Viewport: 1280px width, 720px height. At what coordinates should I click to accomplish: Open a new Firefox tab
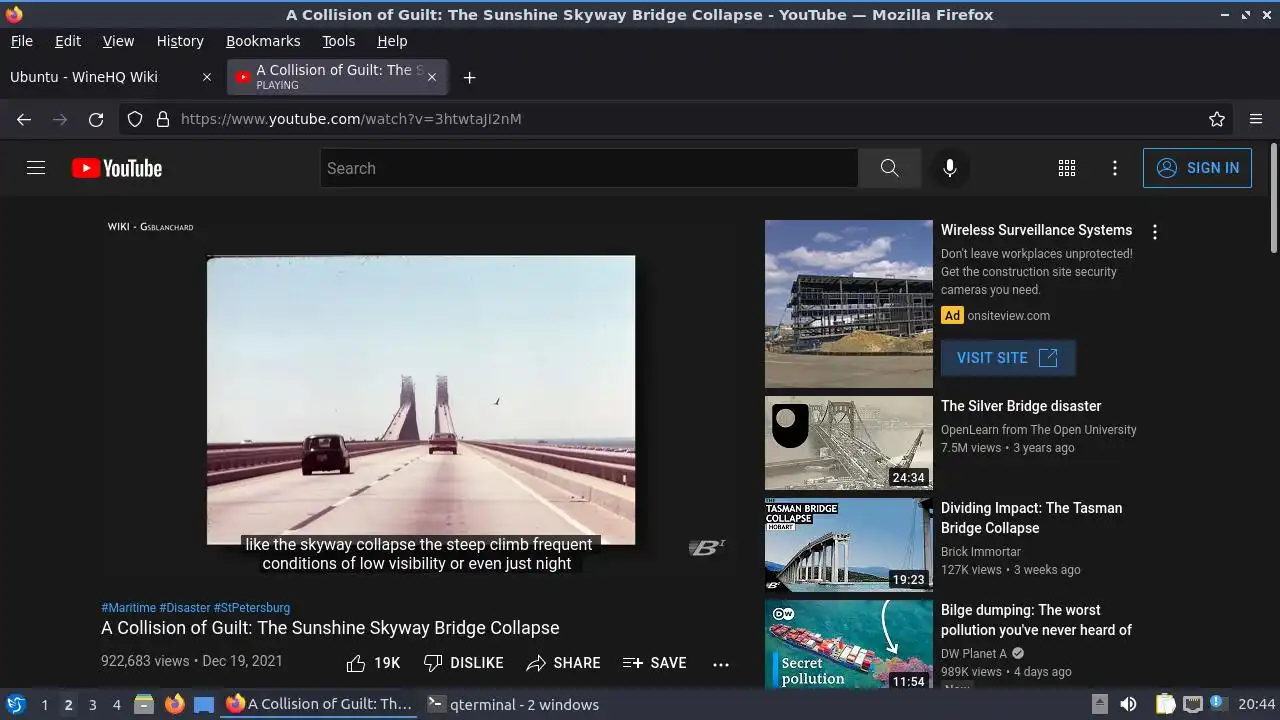point(469,77)
